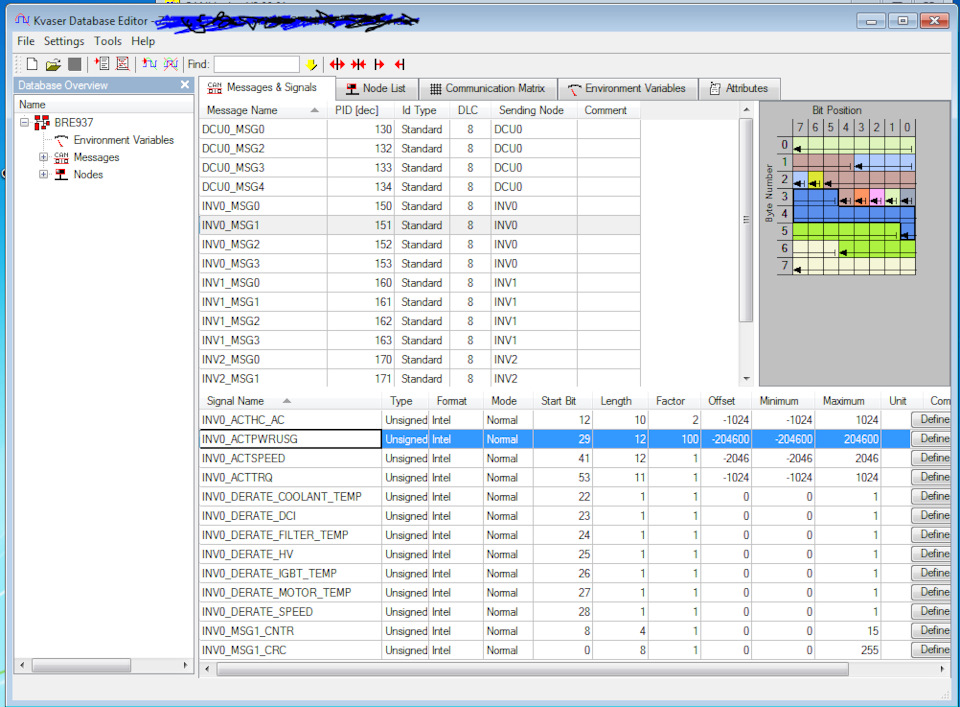Click the green byte 0 bit block

[x=854, y=145]
